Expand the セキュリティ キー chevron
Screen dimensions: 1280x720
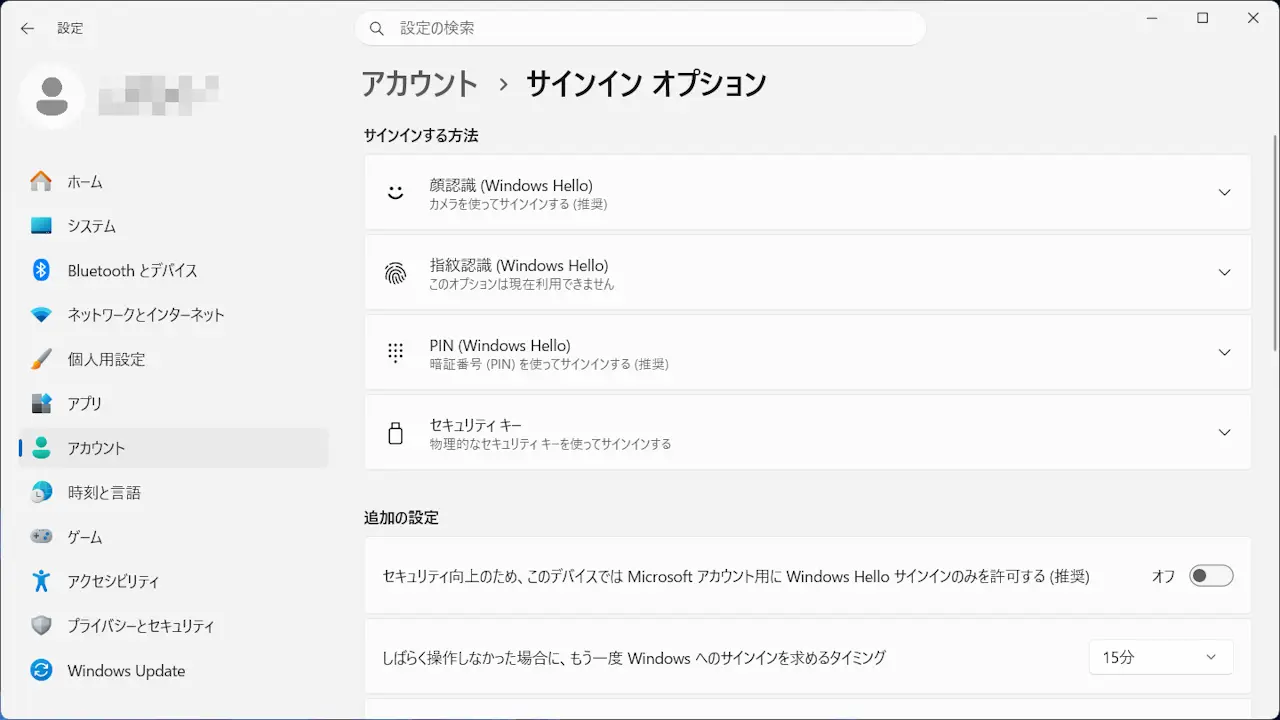[1224, 432]
